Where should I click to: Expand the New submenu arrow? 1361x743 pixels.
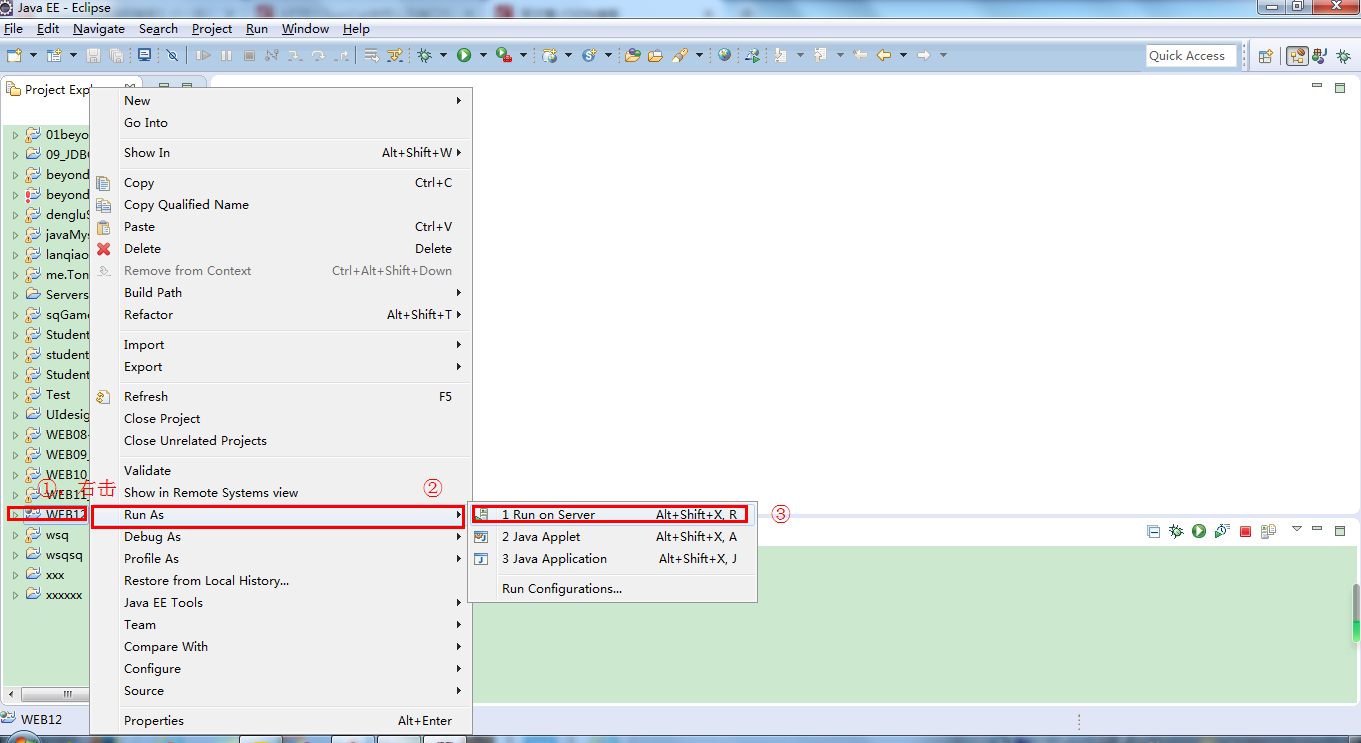[x=459, y=100]
